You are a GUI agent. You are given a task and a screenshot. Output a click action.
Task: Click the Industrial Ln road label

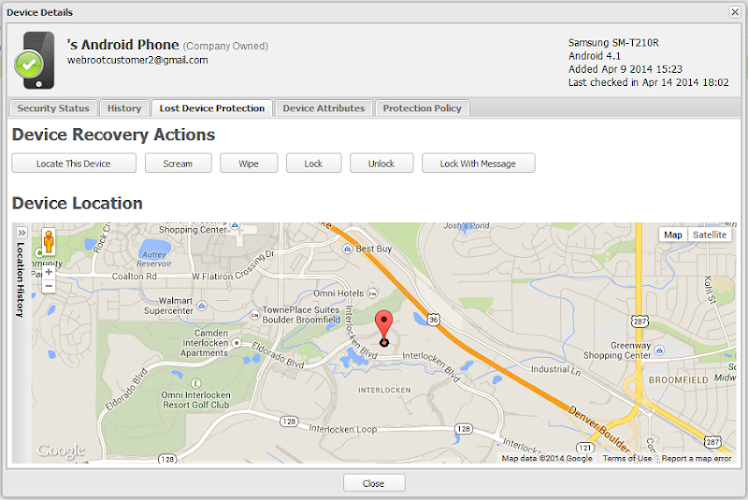[556, 370]
